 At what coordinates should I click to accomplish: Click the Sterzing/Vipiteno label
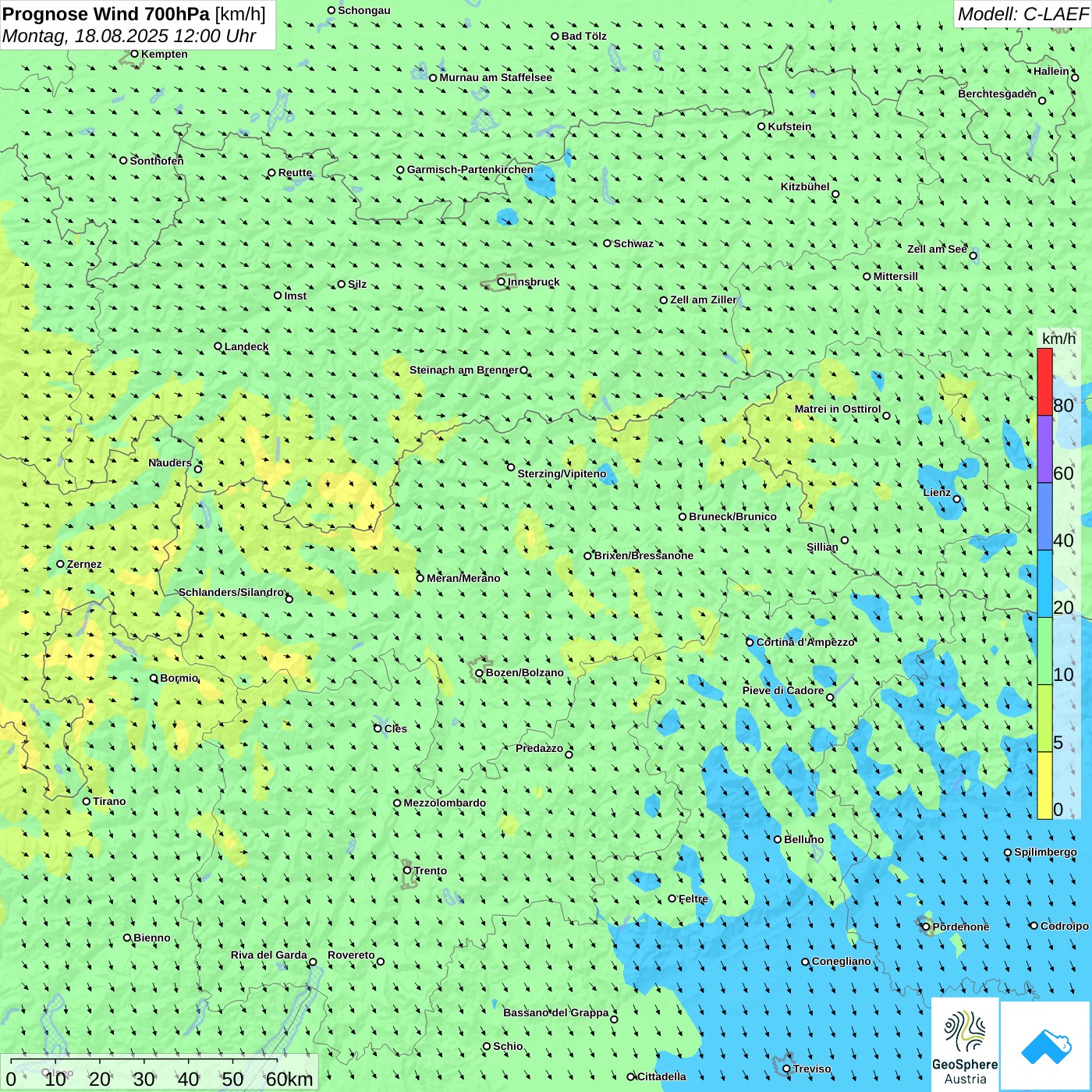tap(562, 473)
